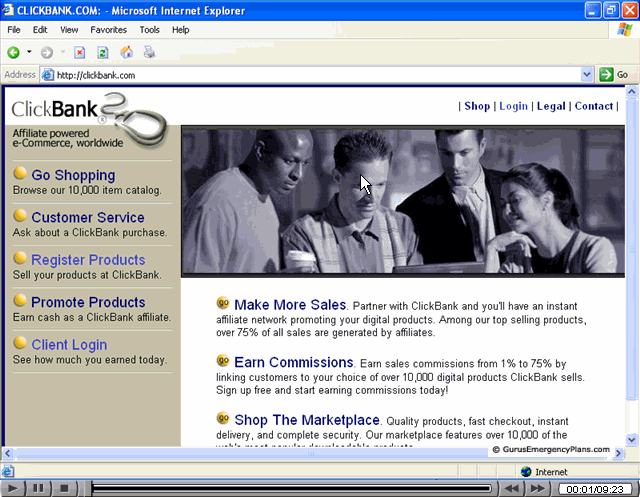
Task: Click the Shop link in the top navigation
Action: tap(477, 106)
